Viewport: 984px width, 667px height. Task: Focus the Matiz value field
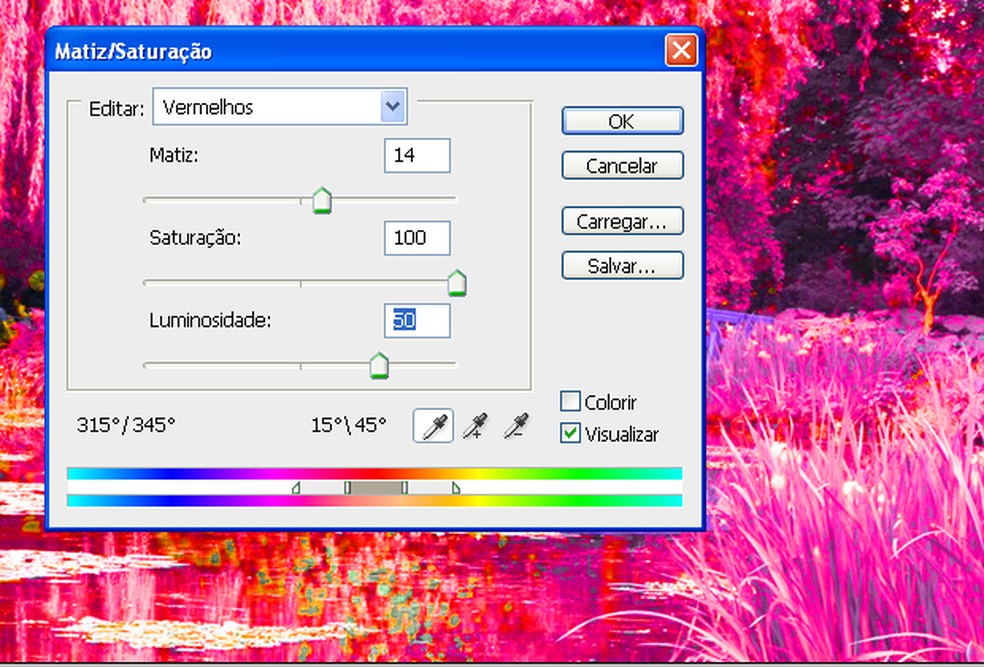point(417,156)
